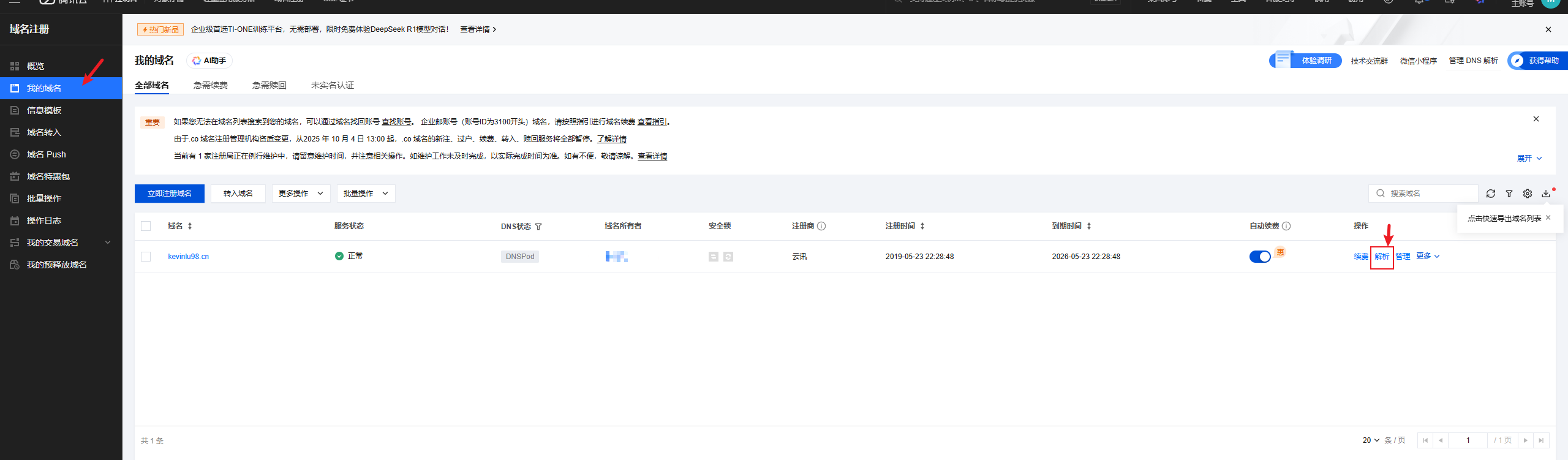The image size is (1568, 460).
Task: Open the 微信小程序 link
Action: point(1419,61)
